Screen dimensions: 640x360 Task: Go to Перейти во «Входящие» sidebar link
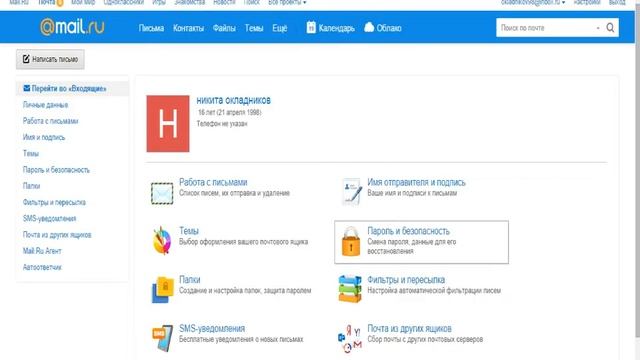pyautogui.click(x=69, y=89)
